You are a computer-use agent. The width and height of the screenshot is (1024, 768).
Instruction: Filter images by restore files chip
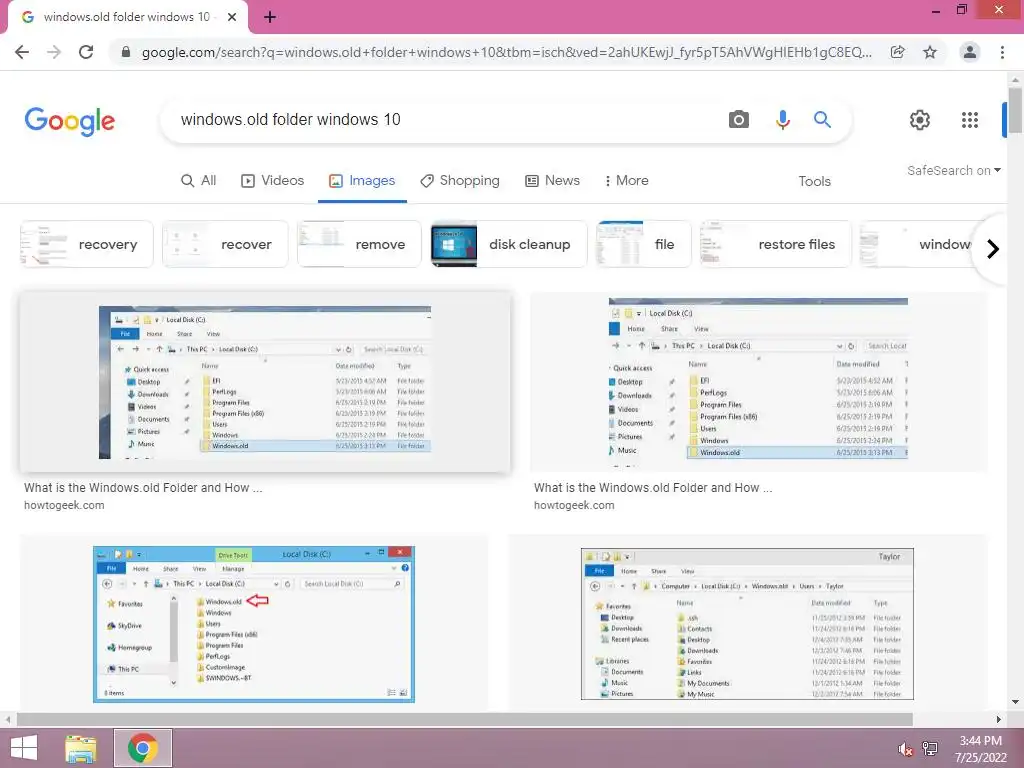(775, 244)
